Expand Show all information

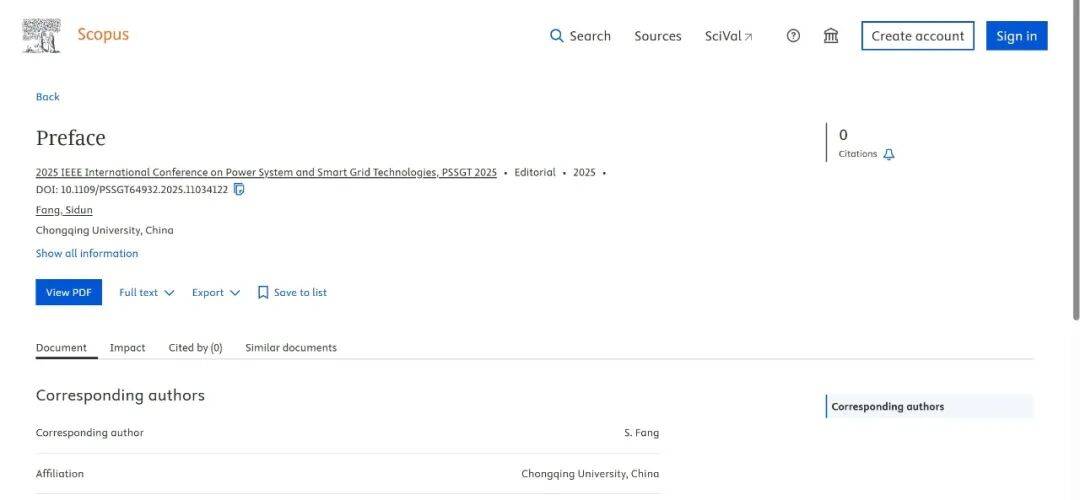[87, 253]
